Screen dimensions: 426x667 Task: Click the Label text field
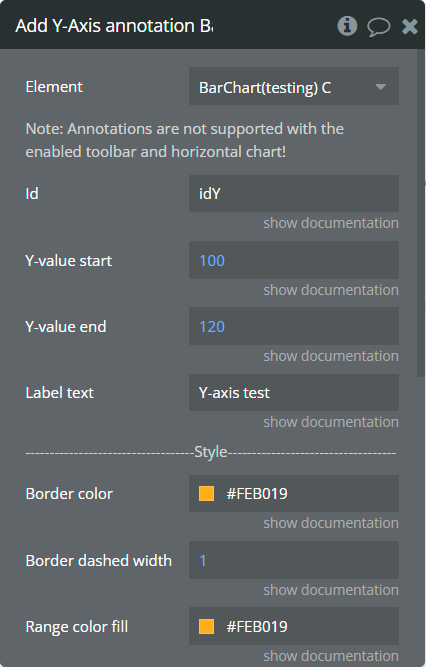click(294, 393)
